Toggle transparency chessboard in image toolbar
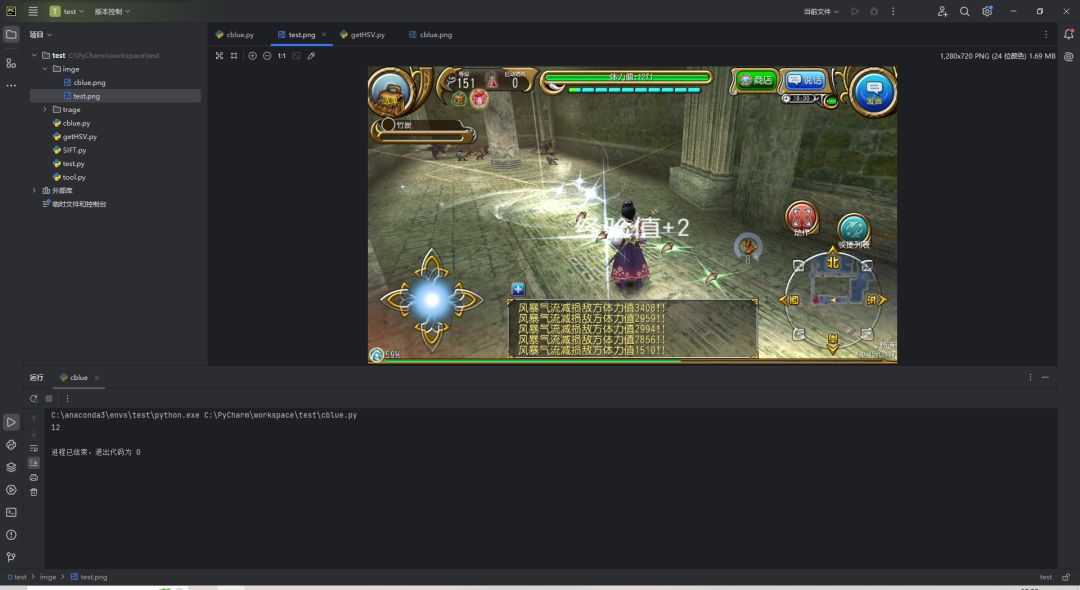Screen dimensions: 1080x590 click(219, 56)
